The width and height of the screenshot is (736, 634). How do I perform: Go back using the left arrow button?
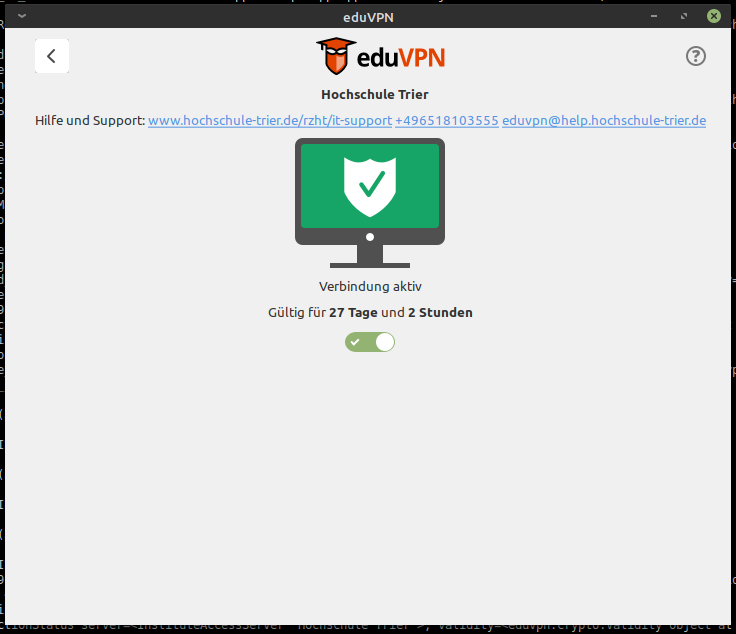[52, 56]
